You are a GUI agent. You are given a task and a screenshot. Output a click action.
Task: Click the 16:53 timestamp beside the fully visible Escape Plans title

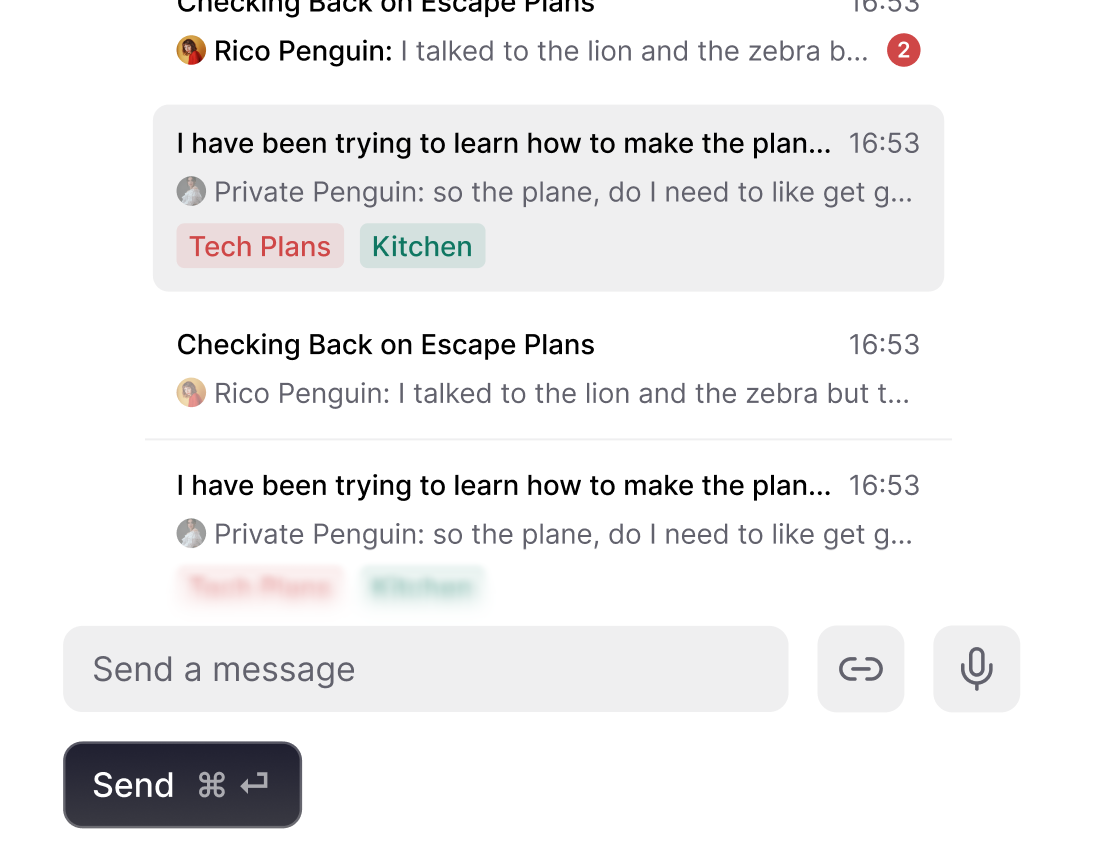(884, 345)
